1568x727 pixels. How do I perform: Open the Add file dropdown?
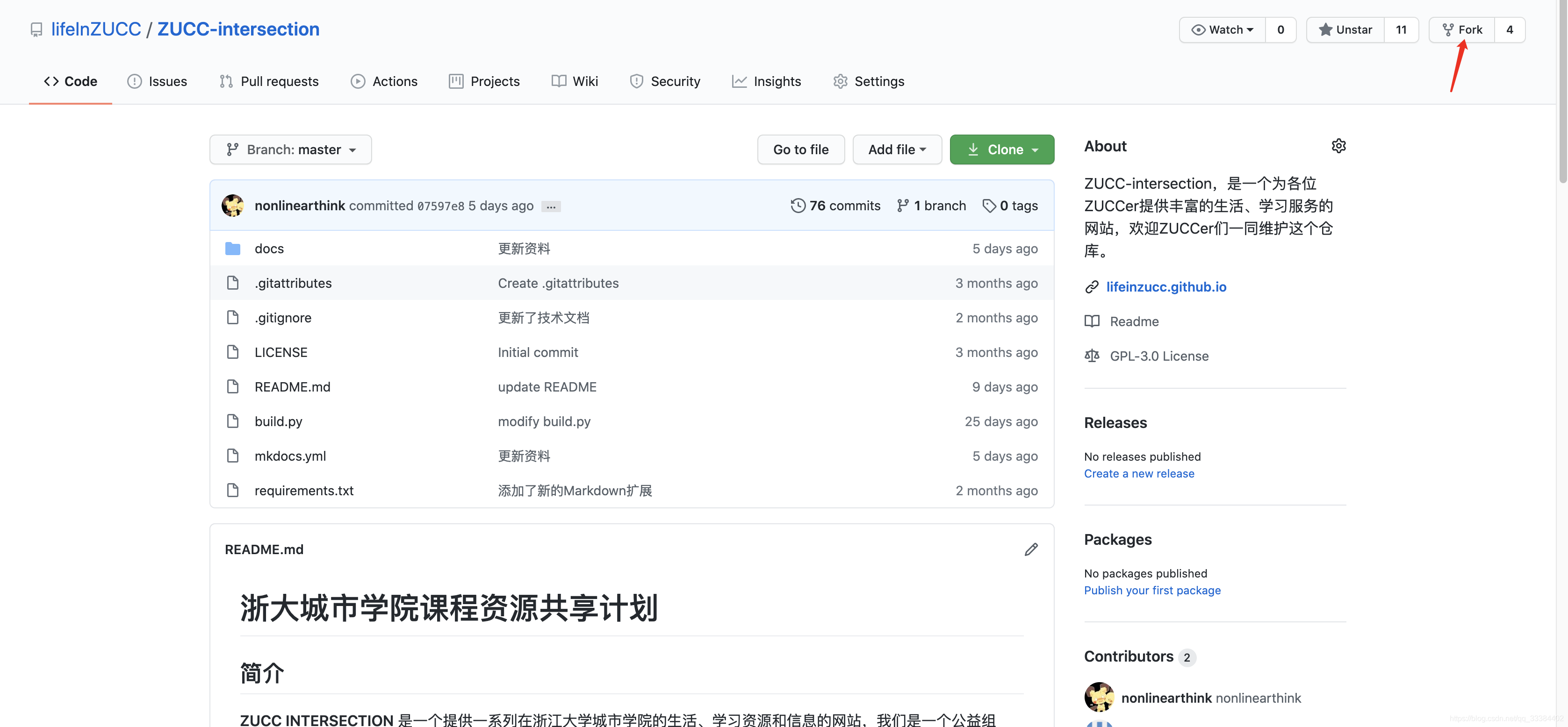tap(897, 150)
